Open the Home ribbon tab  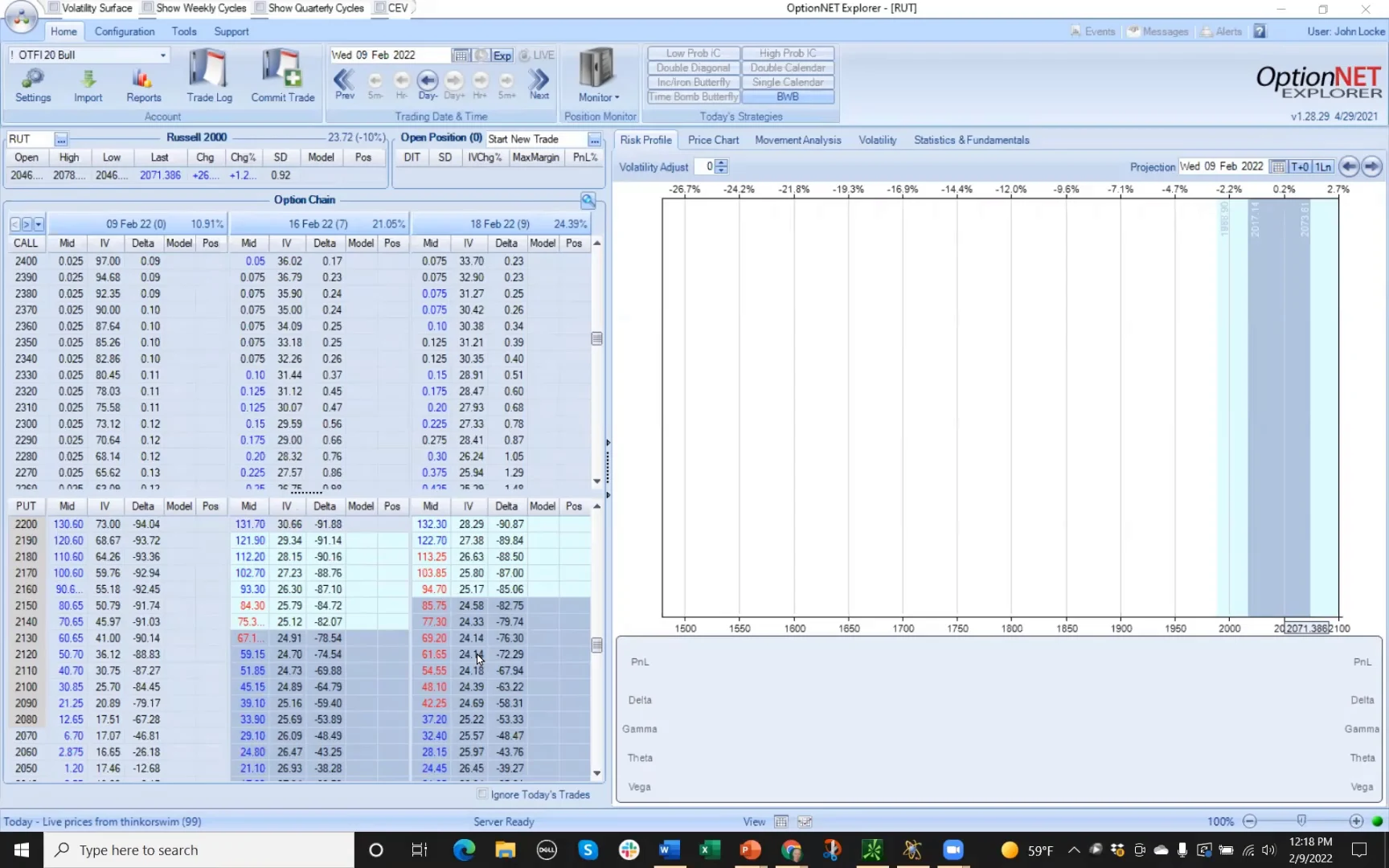coord(64,31)
